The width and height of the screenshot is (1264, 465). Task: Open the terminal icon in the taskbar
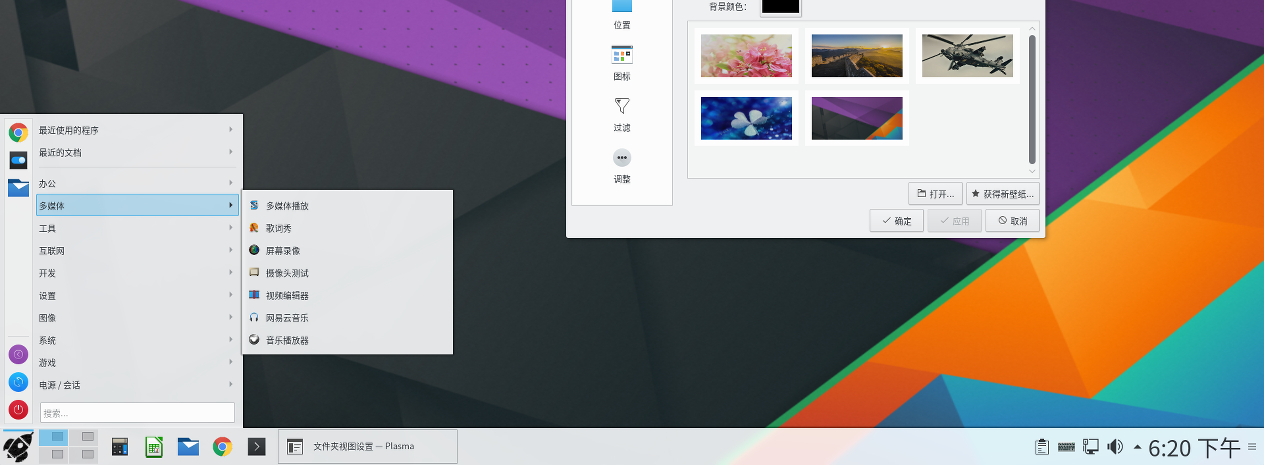click(x=257, y=447)
